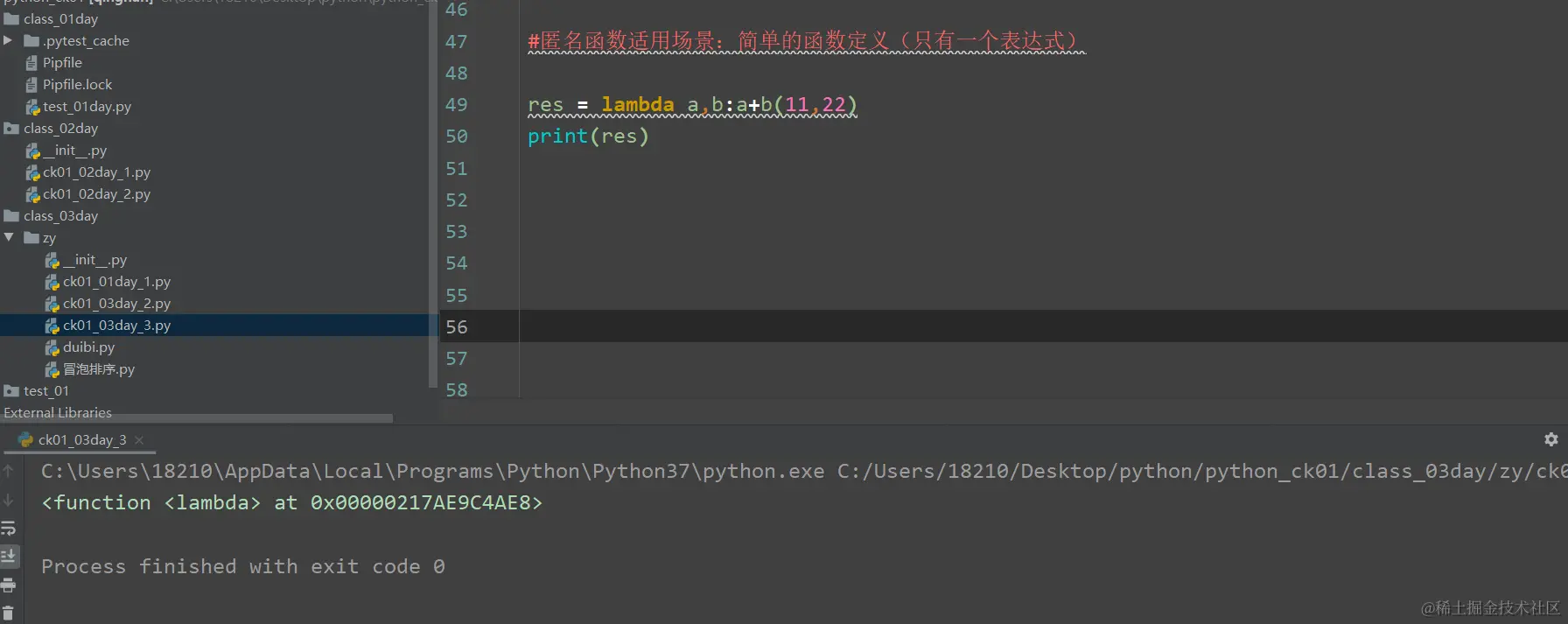Open the 冒泡排序.py file
Viewport: 1568px width, 624px height.
(x=90, y=368)
